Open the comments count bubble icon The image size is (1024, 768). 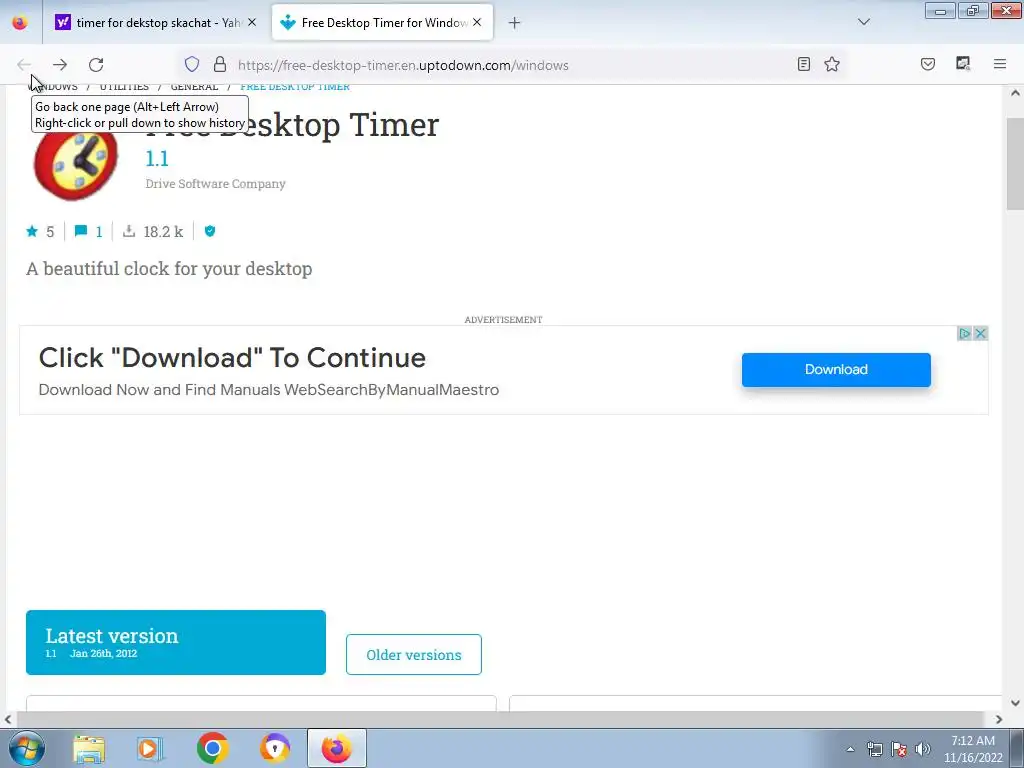(81, 231)
